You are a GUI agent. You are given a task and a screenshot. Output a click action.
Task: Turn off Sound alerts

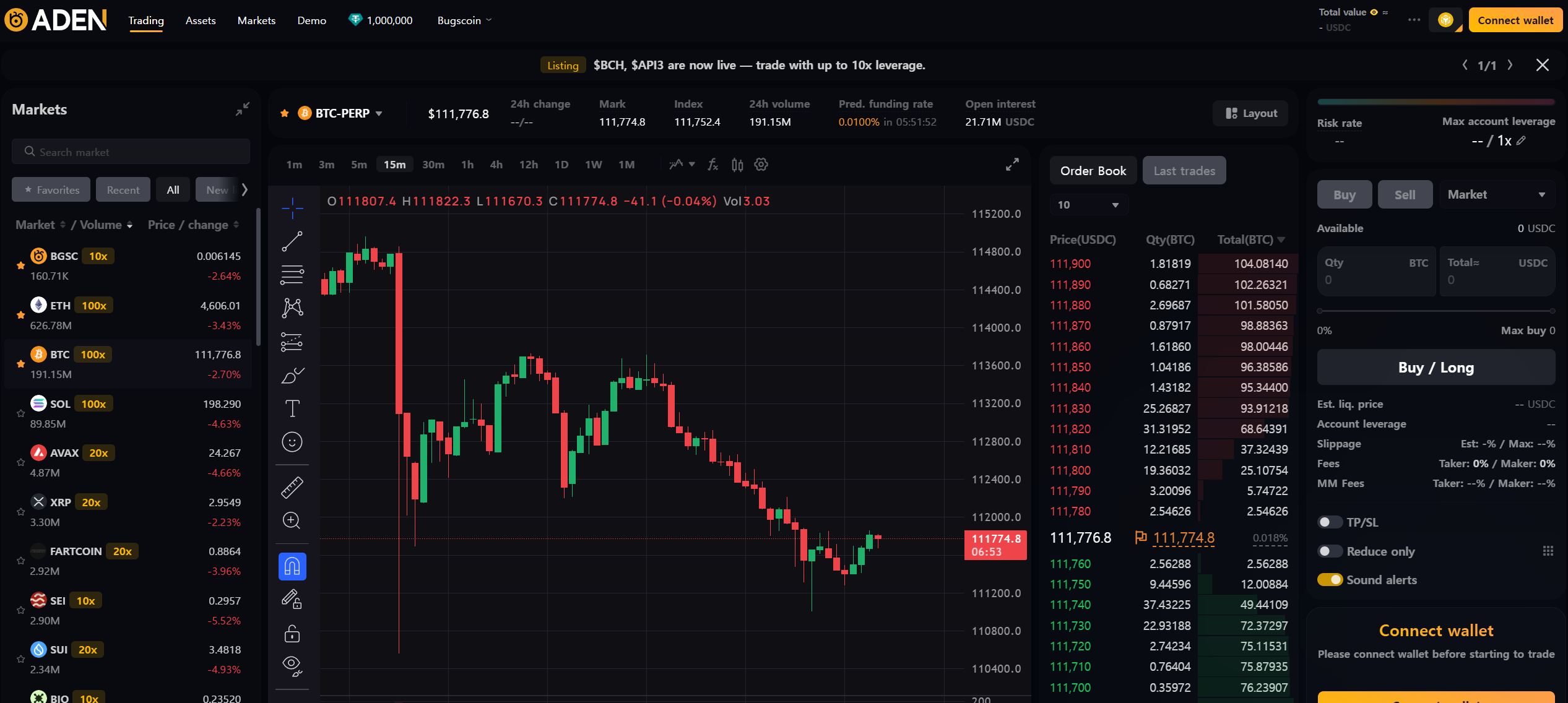click(x=1330, y=580)
